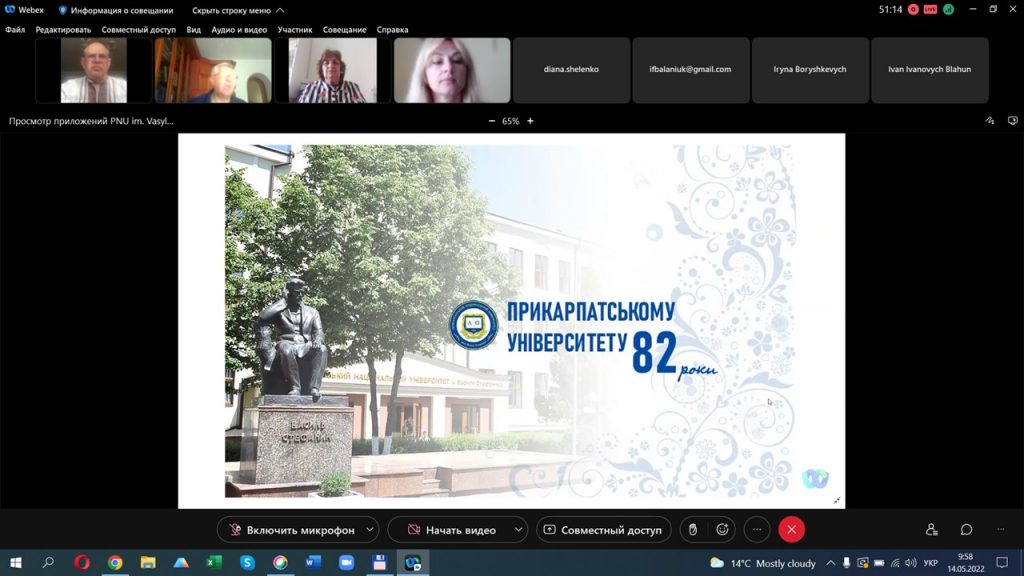
Task: Zoom in shared content with plus
Action: (530, 121)
